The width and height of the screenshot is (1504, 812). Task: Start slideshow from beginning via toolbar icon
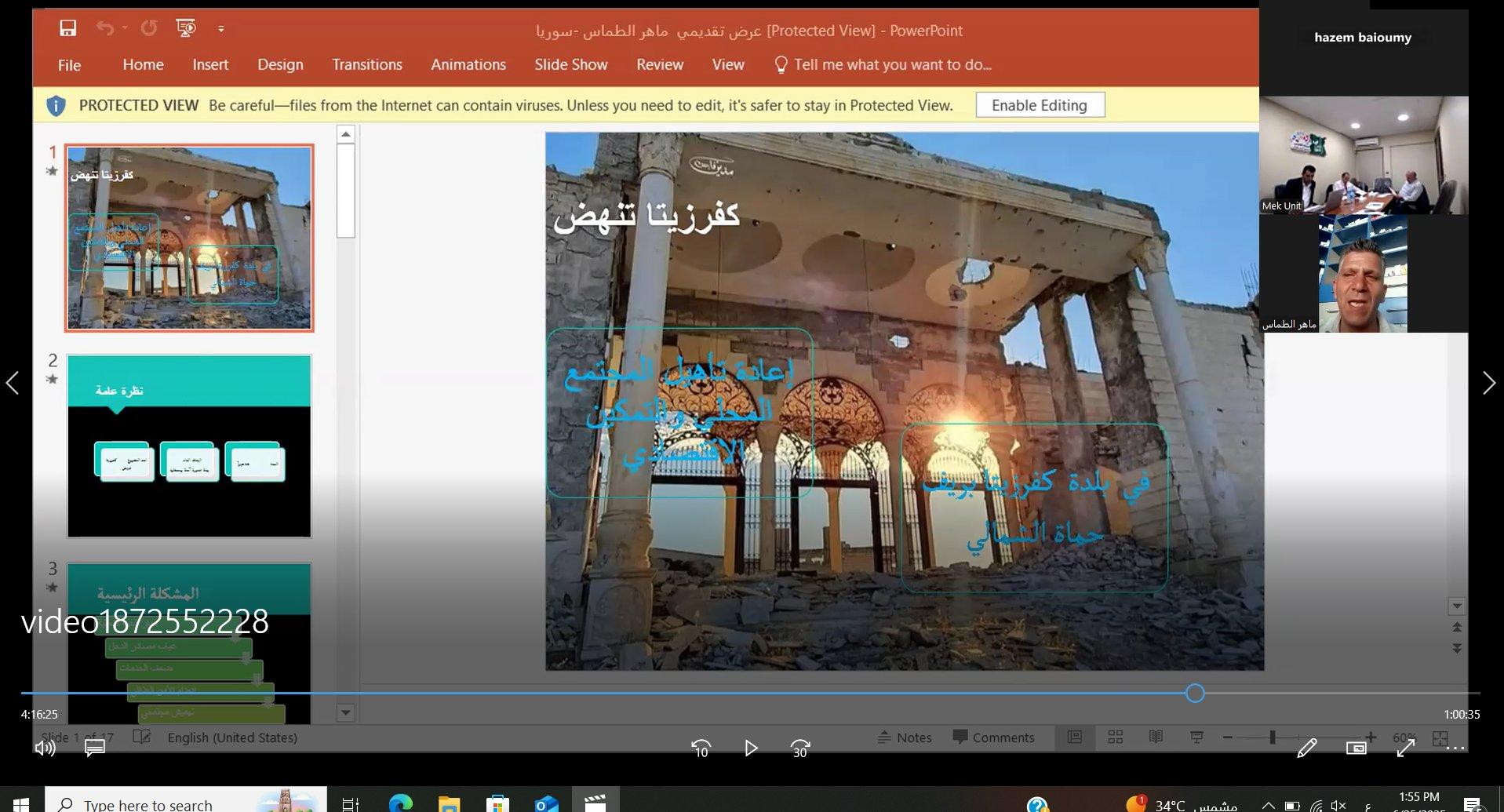186,29
